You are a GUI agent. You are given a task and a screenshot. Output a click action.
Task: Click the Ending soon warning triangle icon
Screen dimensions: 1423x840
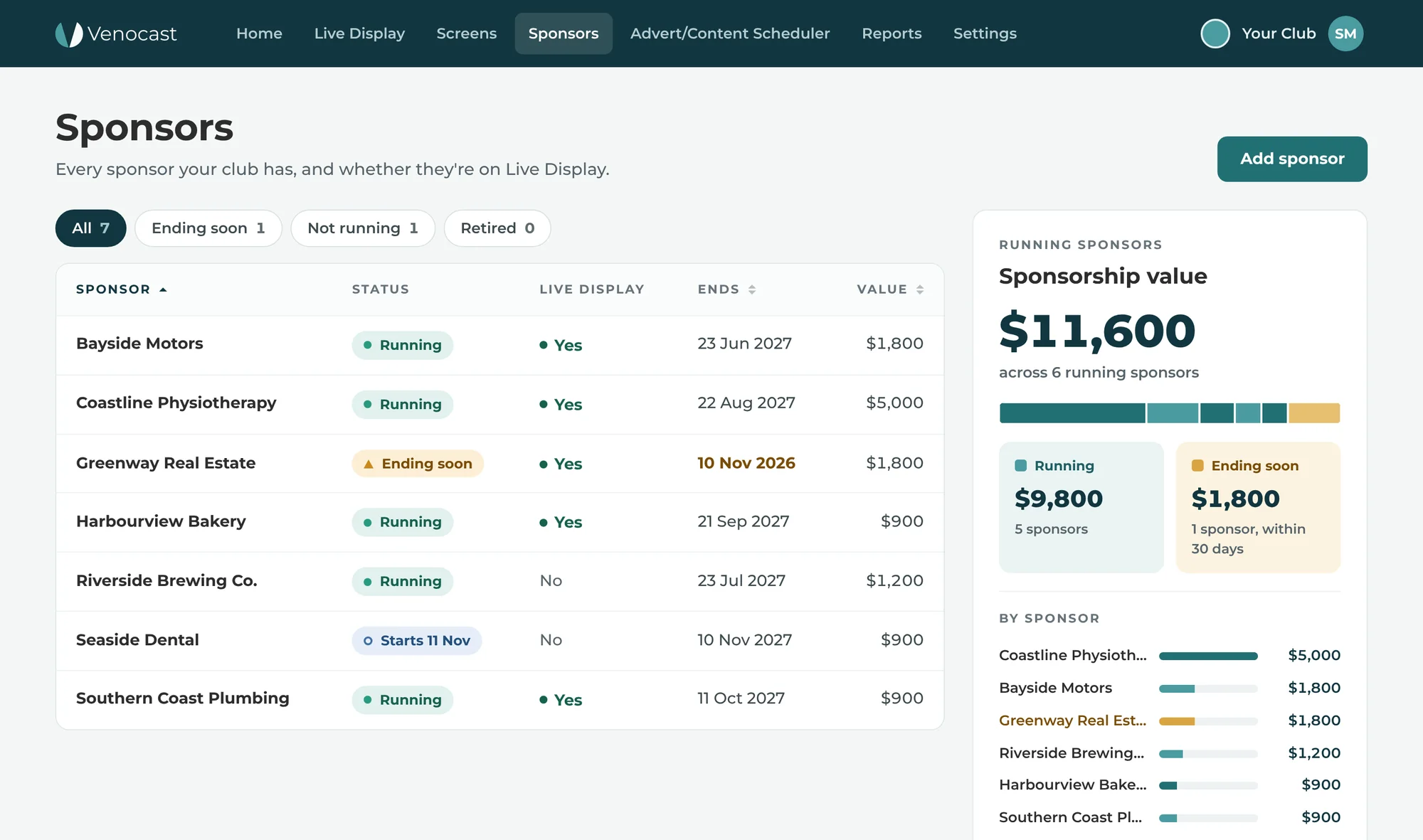(x=369, y=464)
